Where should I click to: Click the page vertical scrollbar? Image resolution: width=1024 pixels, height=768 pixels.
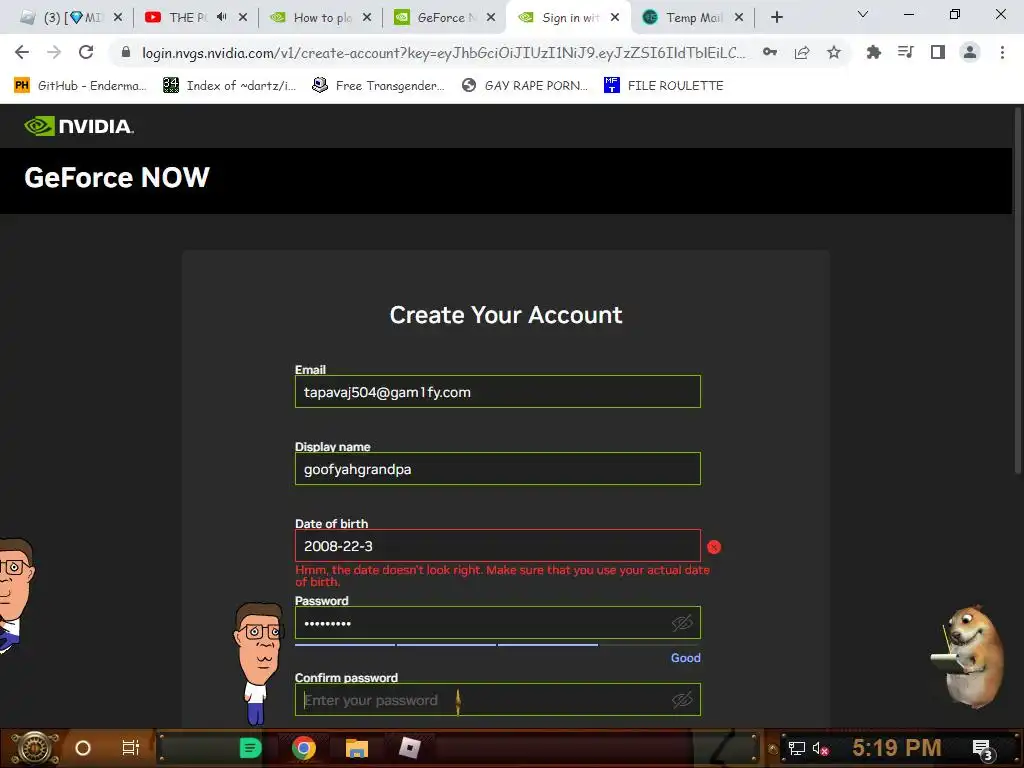click(1017, 291)
